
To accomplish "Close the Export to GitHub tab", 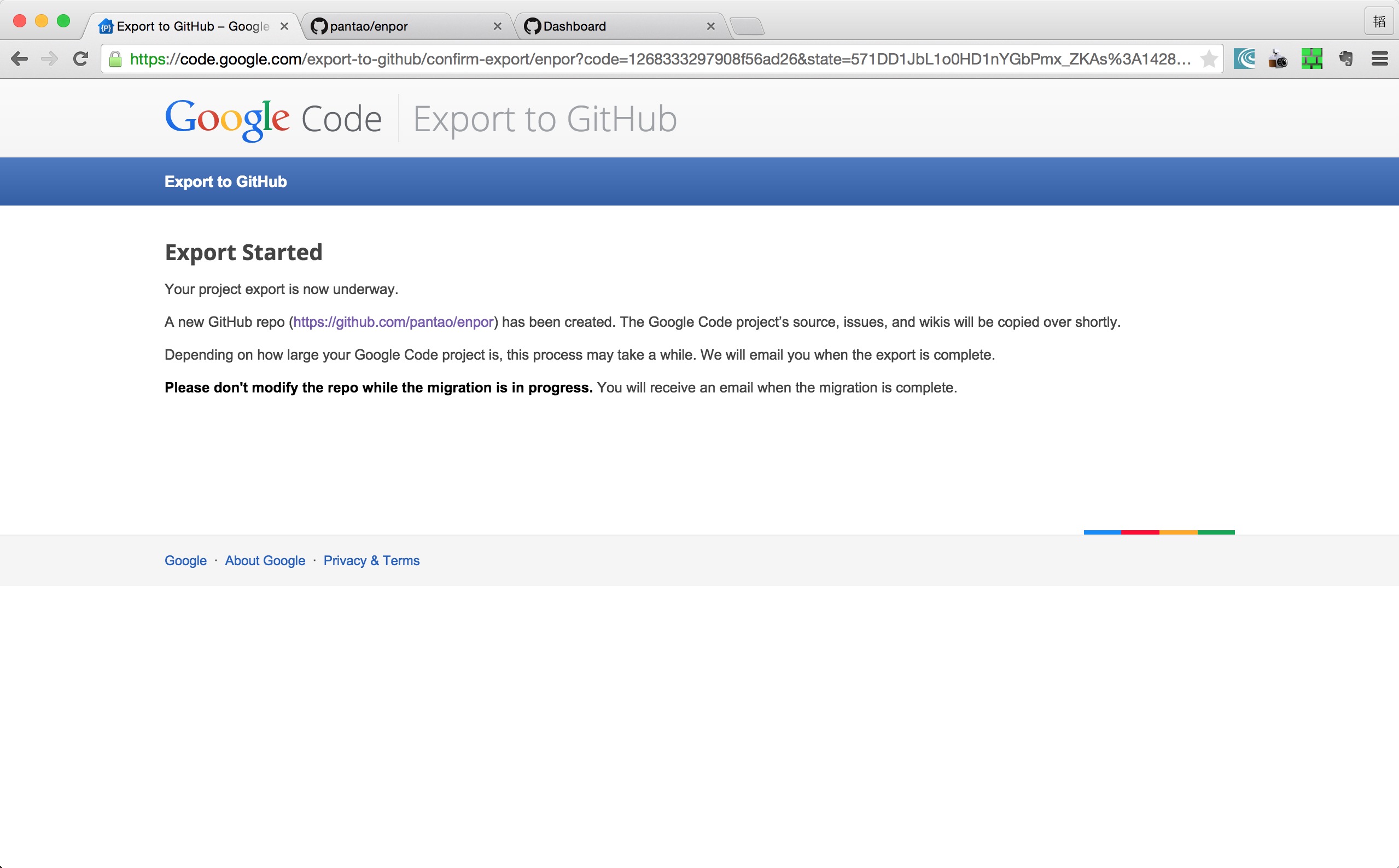I will click(x=284, y=26).
